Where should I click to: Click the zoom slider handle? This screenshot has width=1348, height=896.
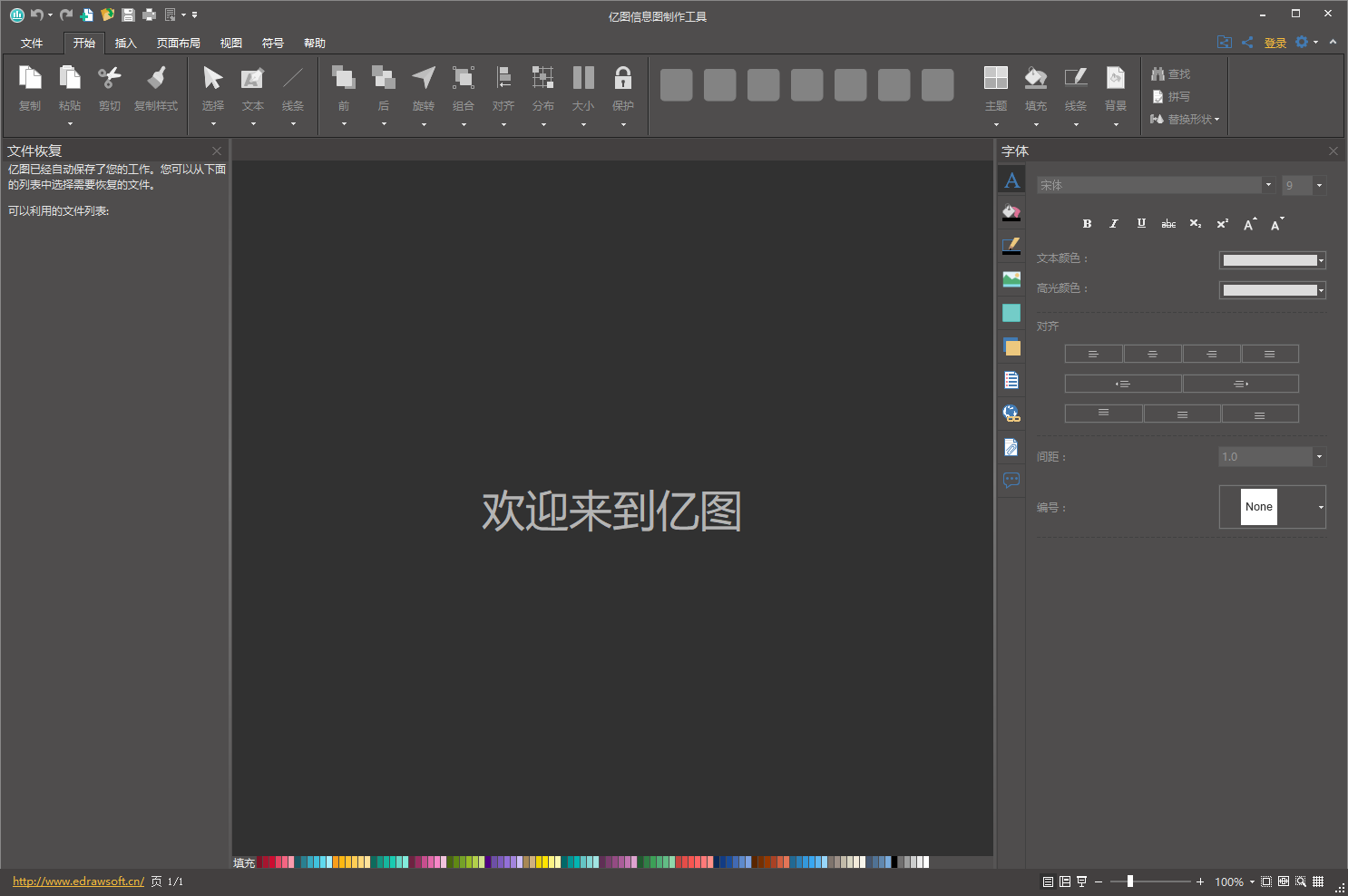point(1130,881)
